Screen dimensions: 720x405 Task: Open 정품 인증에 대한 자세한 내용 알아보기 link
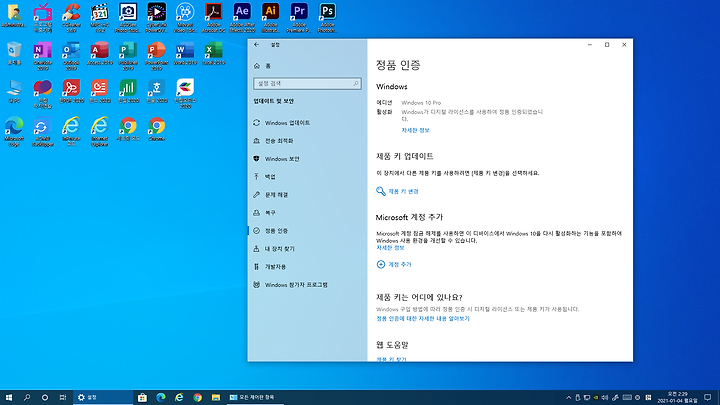[423, 319]
